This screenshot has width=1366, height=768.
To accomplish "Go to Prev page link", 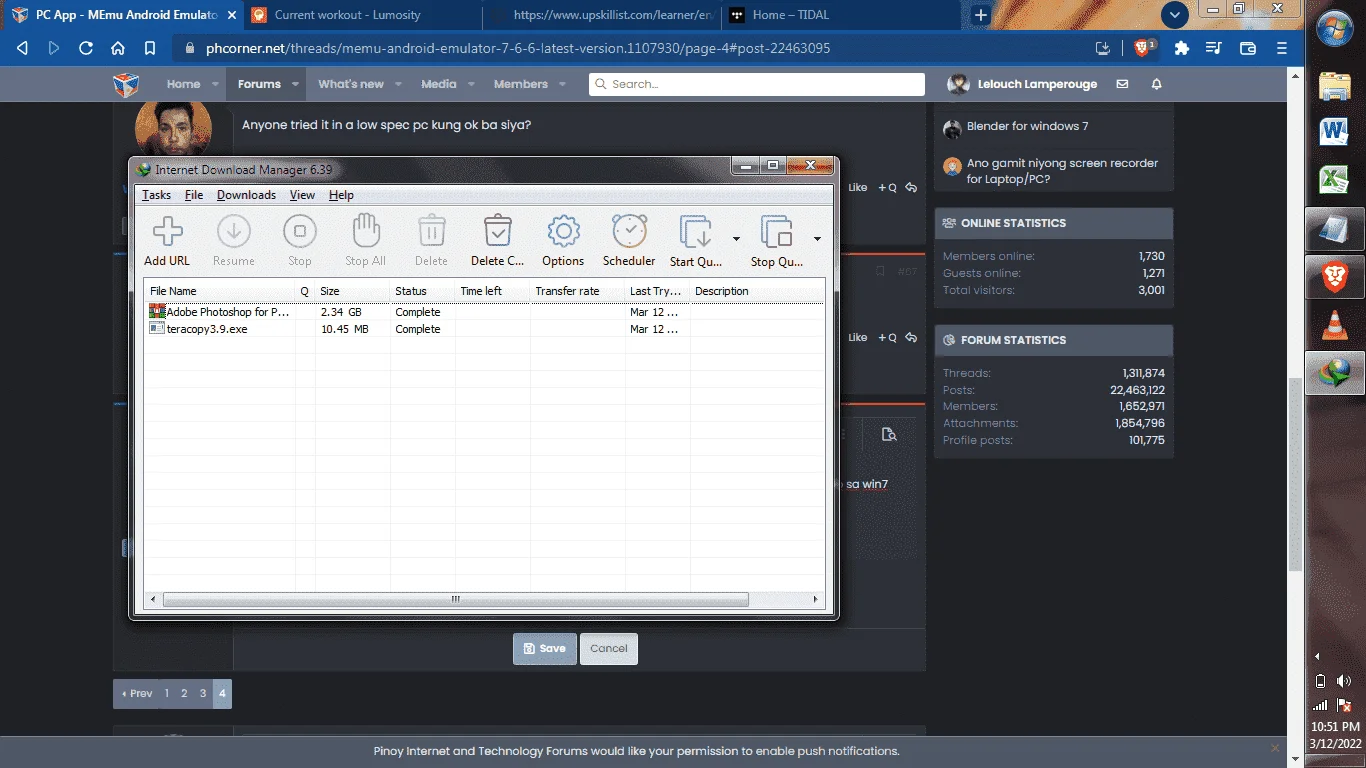I will tap(136, 693).
